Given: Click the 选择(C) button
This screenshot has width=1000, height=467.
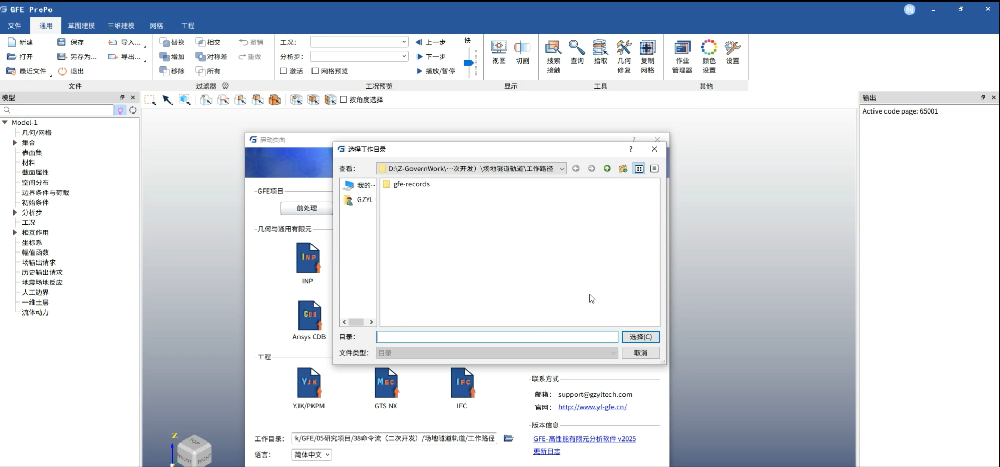Looking at the screenshot, I should tap(640, 337).
